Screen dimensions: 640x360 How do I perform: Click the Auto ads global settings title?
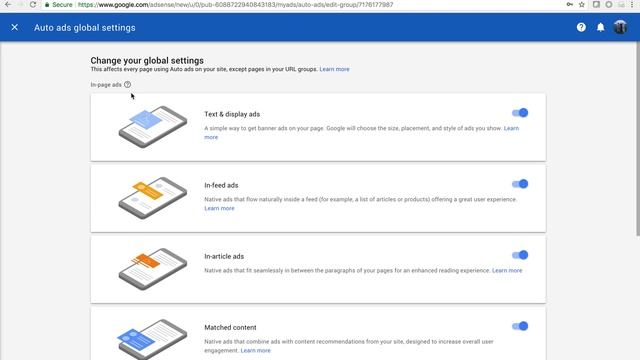pyautogui.click(x=84, y=28)
